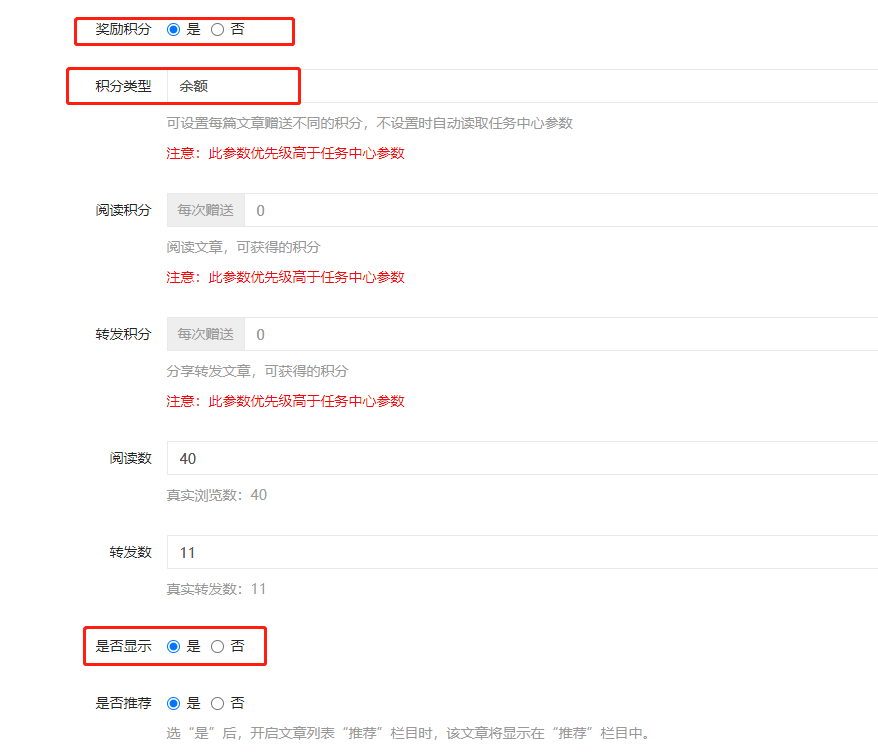Click the 转发数 label

(x=130, y=553)
